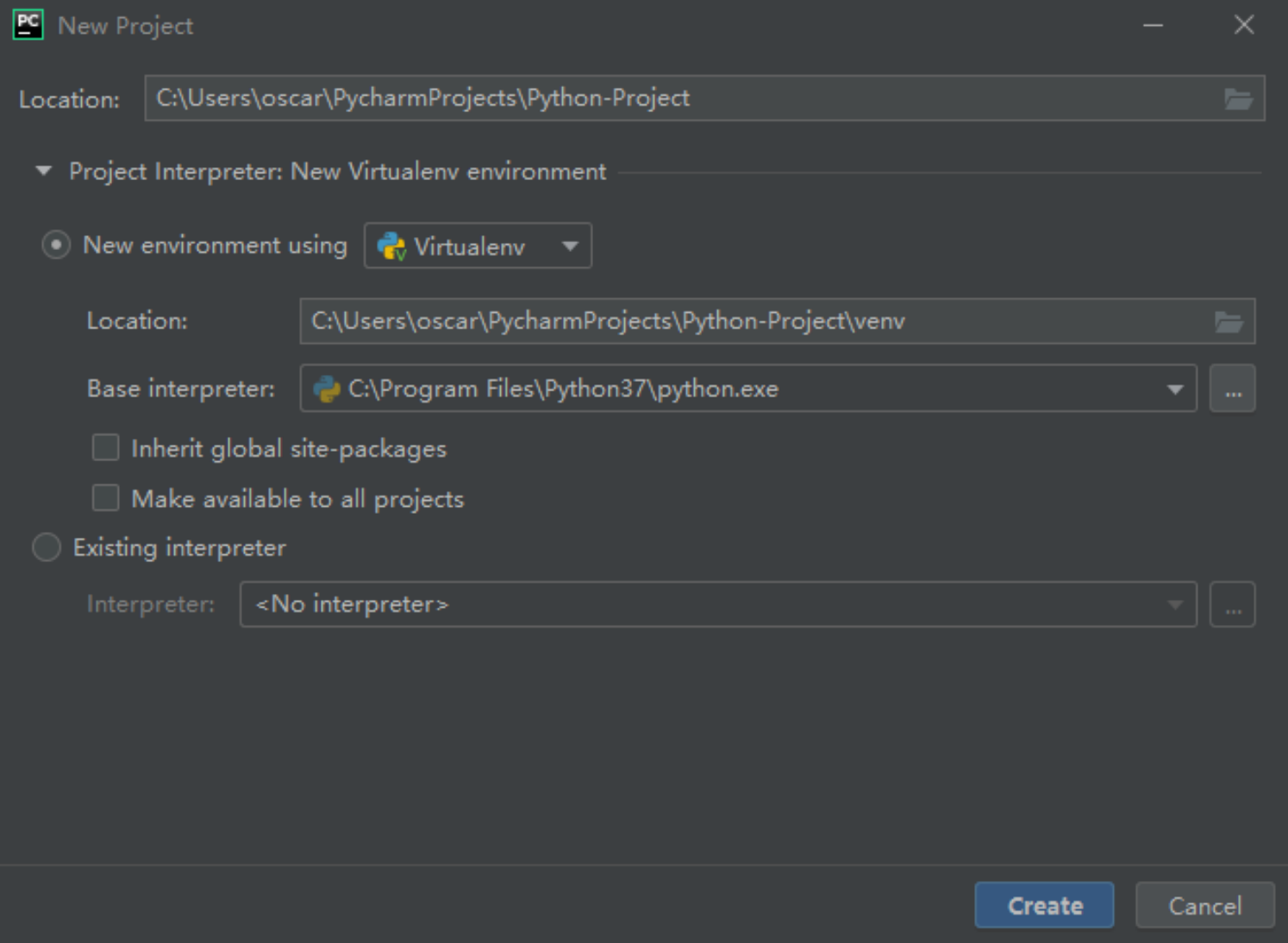Click the project Location path field
This screenshot has height=943, width=1288.
click(681, 99)
